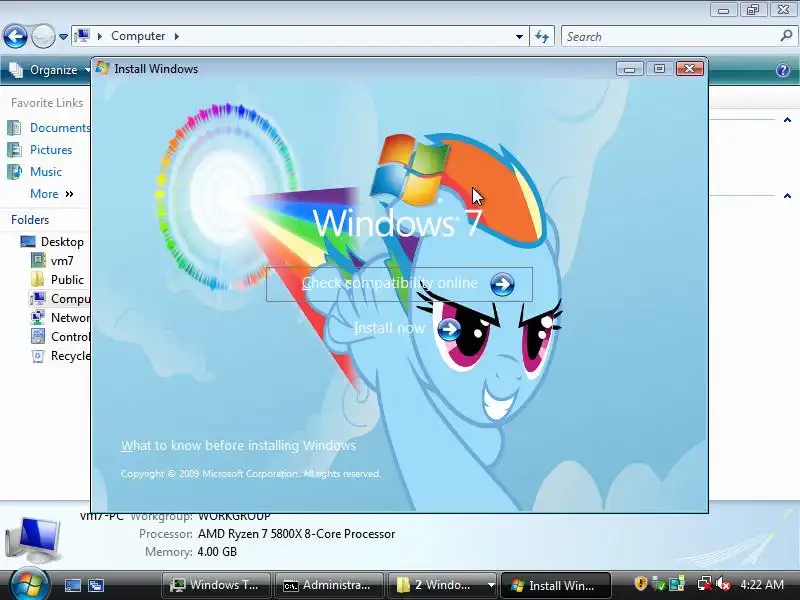This screenshot has width=800, height=600.
Task: Select Public folder in the tree
Action: coord(58,280)
